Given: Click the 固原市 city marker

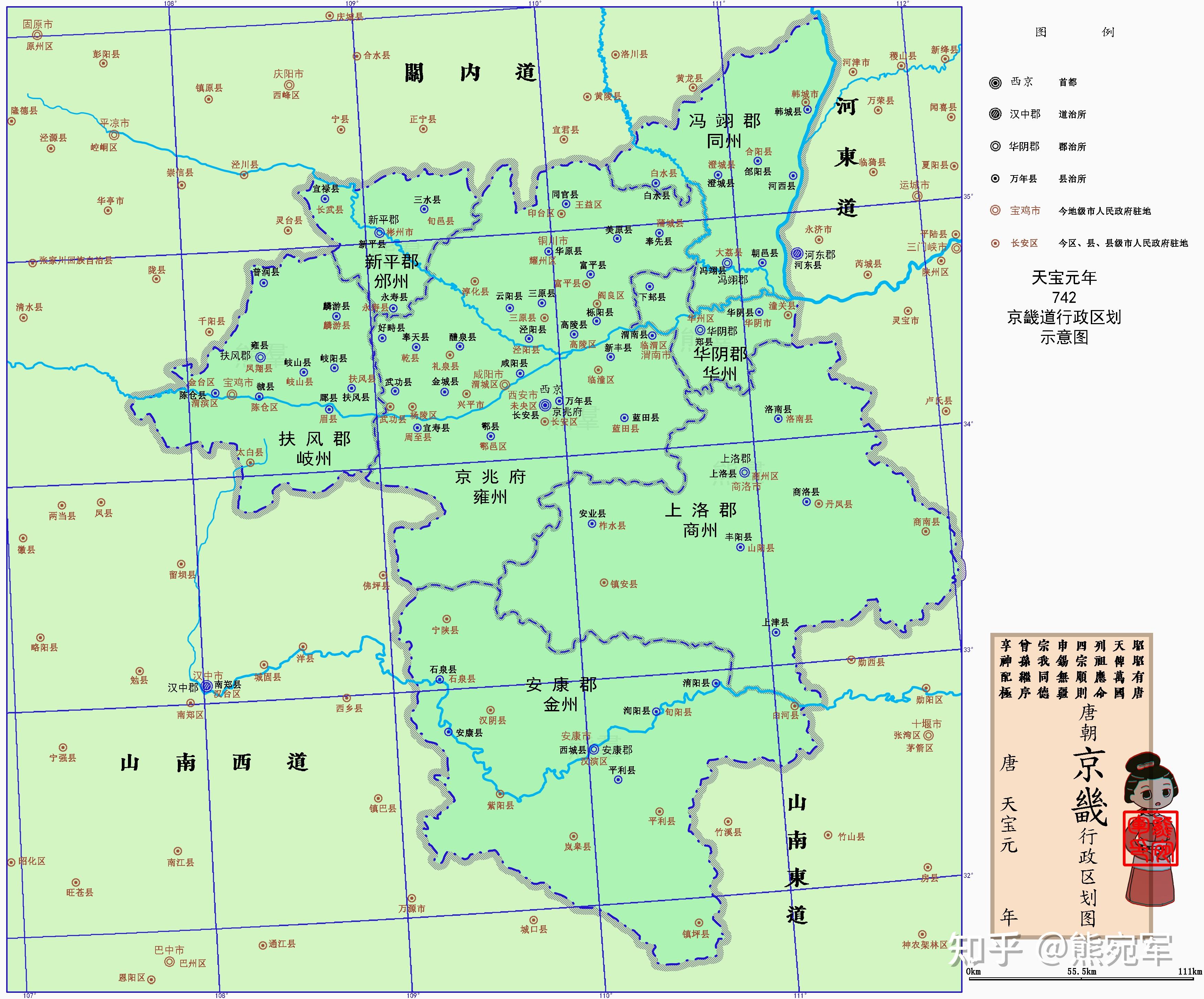Looking at the screenshot, I should pos(38,35).
